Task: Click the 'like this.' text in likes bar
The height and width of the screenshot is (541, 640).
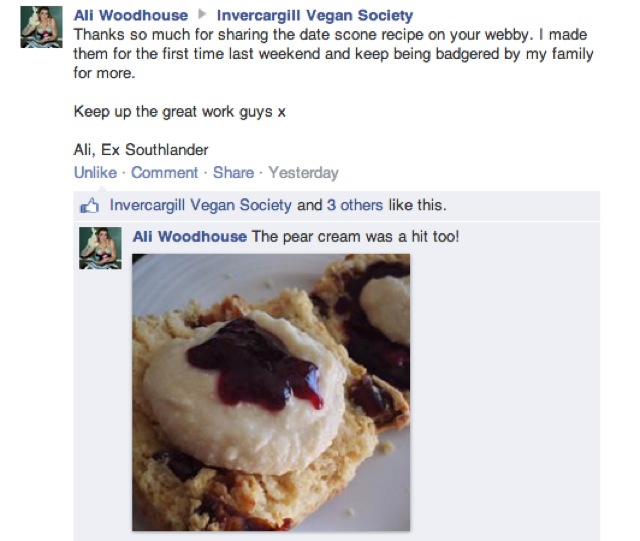Action: pos(417,205)
